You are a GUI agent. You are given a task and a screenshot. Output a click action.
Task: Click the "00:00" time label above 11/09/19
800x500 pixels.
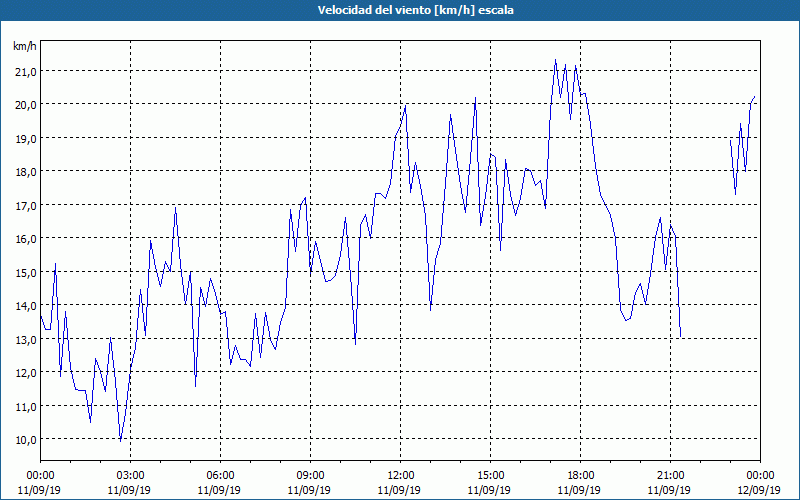(x=40, y=476)
